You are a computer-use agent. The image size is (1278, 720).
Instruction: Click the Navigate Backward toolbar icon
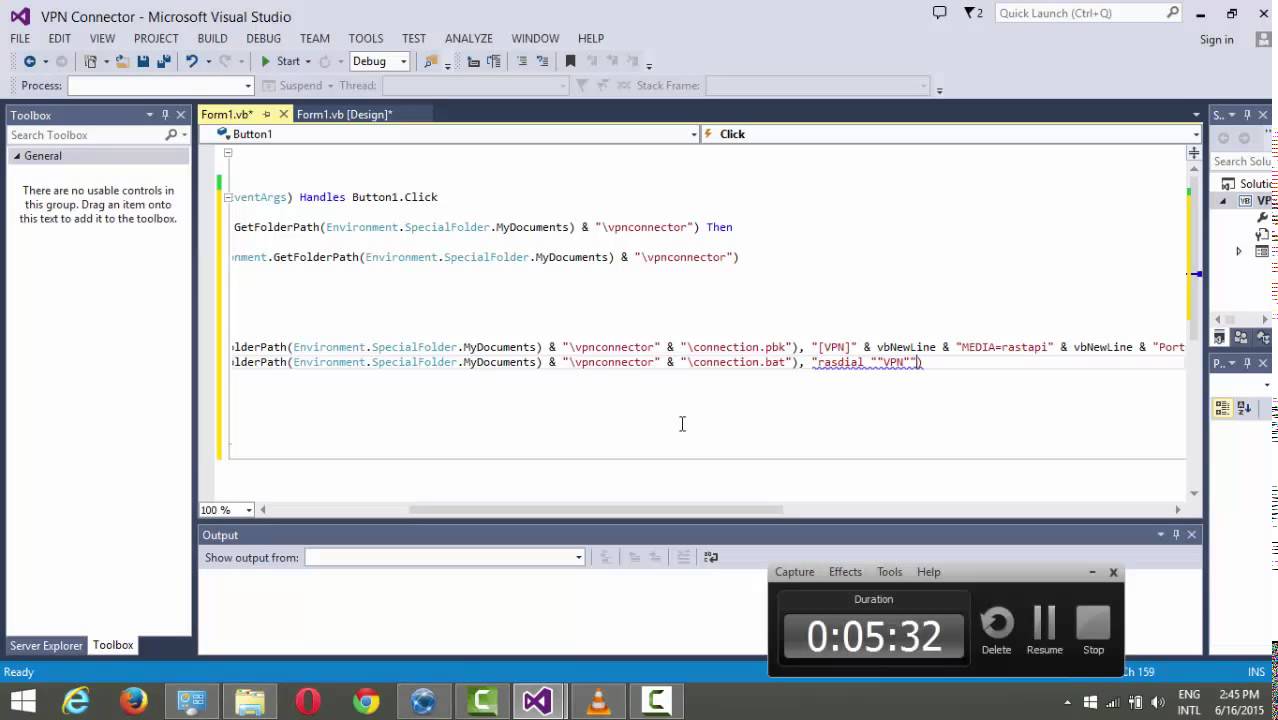(30, 62)
